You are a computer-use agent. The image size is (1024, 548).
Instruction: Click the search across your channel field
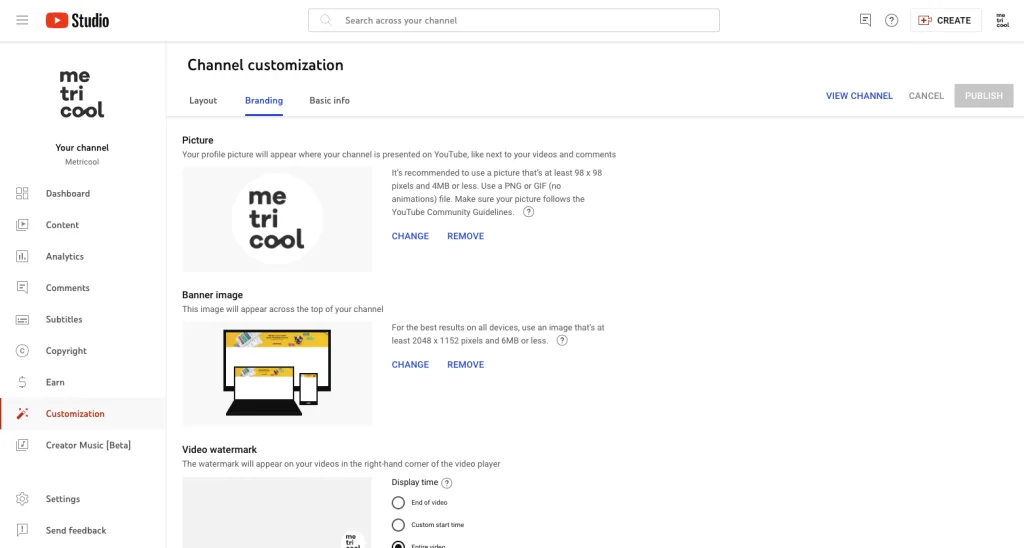click(514, 20)
